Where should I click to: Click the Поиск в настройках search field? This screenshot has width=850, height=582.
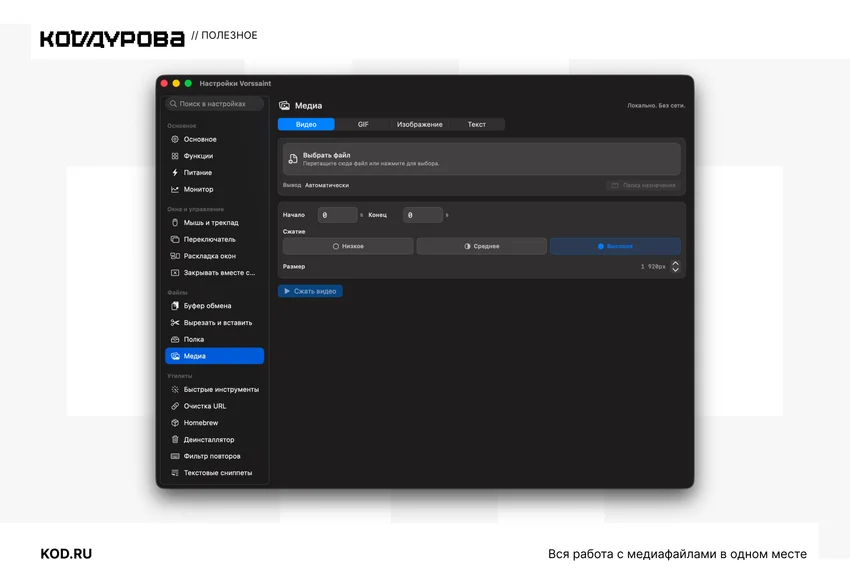point(215,104)
